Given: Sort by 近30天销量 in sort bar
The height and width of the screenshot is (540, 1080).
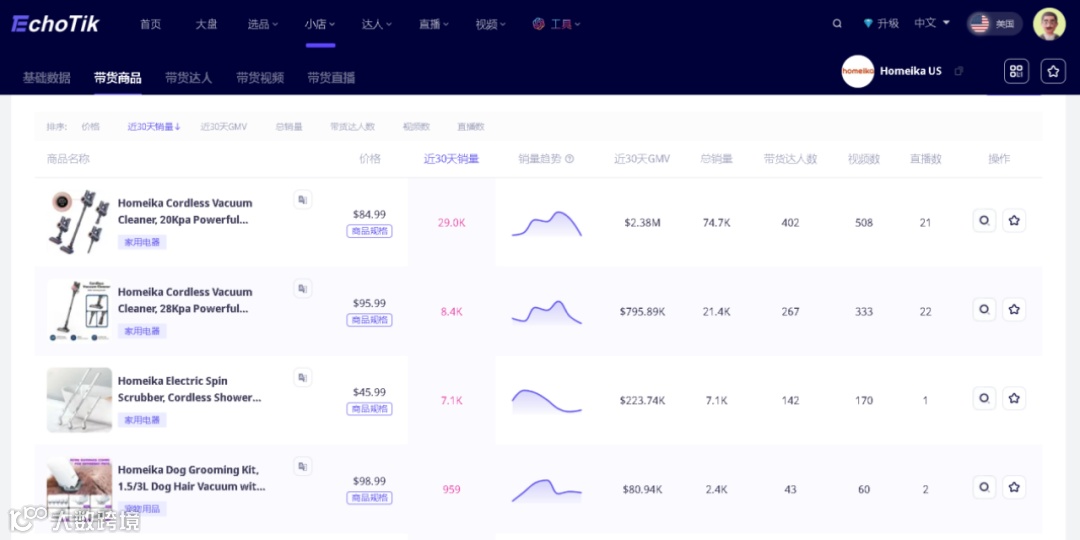Looking at the screenshot, I should [x=154, y=127].
